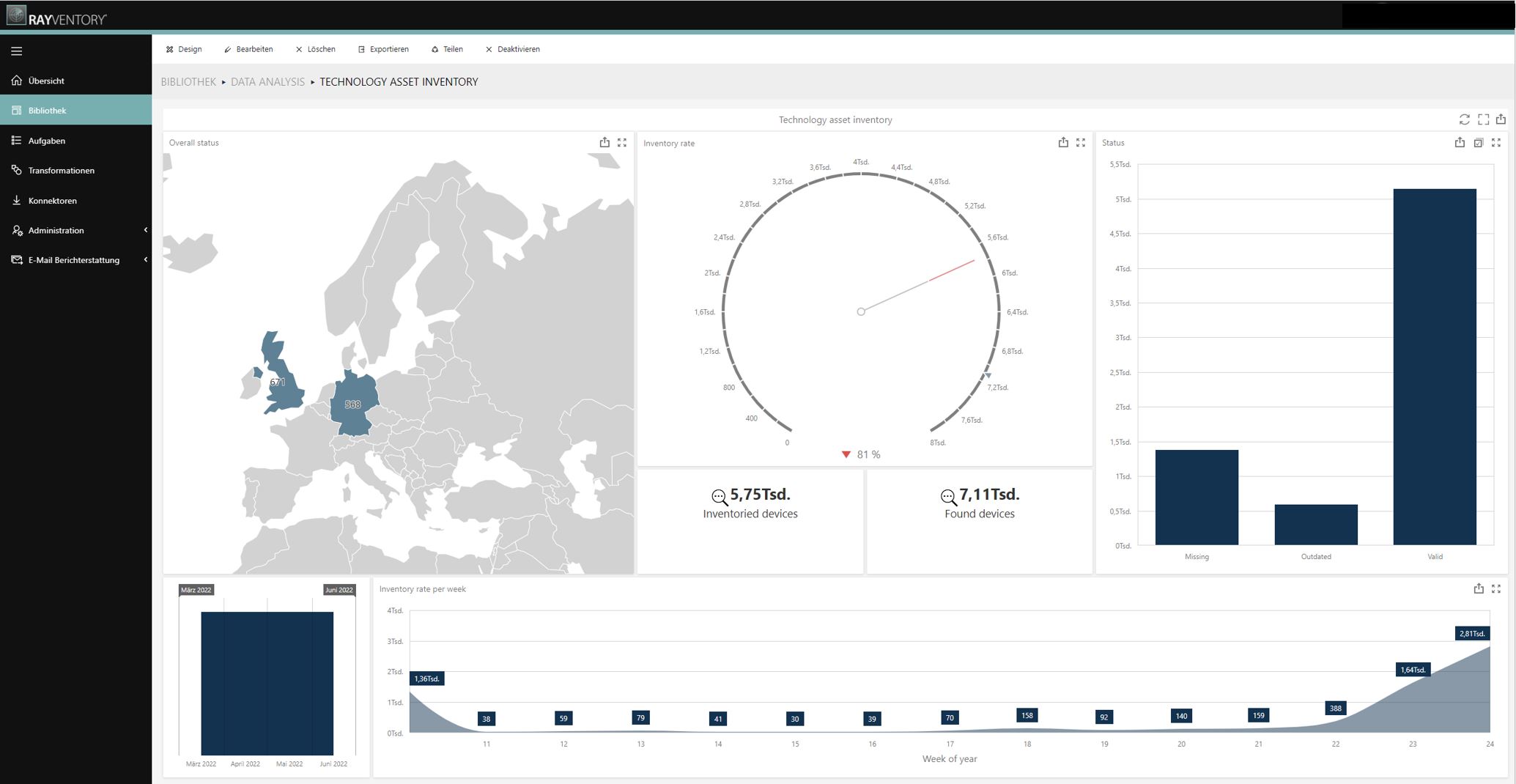The height and width of the screenshot is (784, 1516).
Task: Click Exportieren in the toolbar
Action: tap(383, 49)
